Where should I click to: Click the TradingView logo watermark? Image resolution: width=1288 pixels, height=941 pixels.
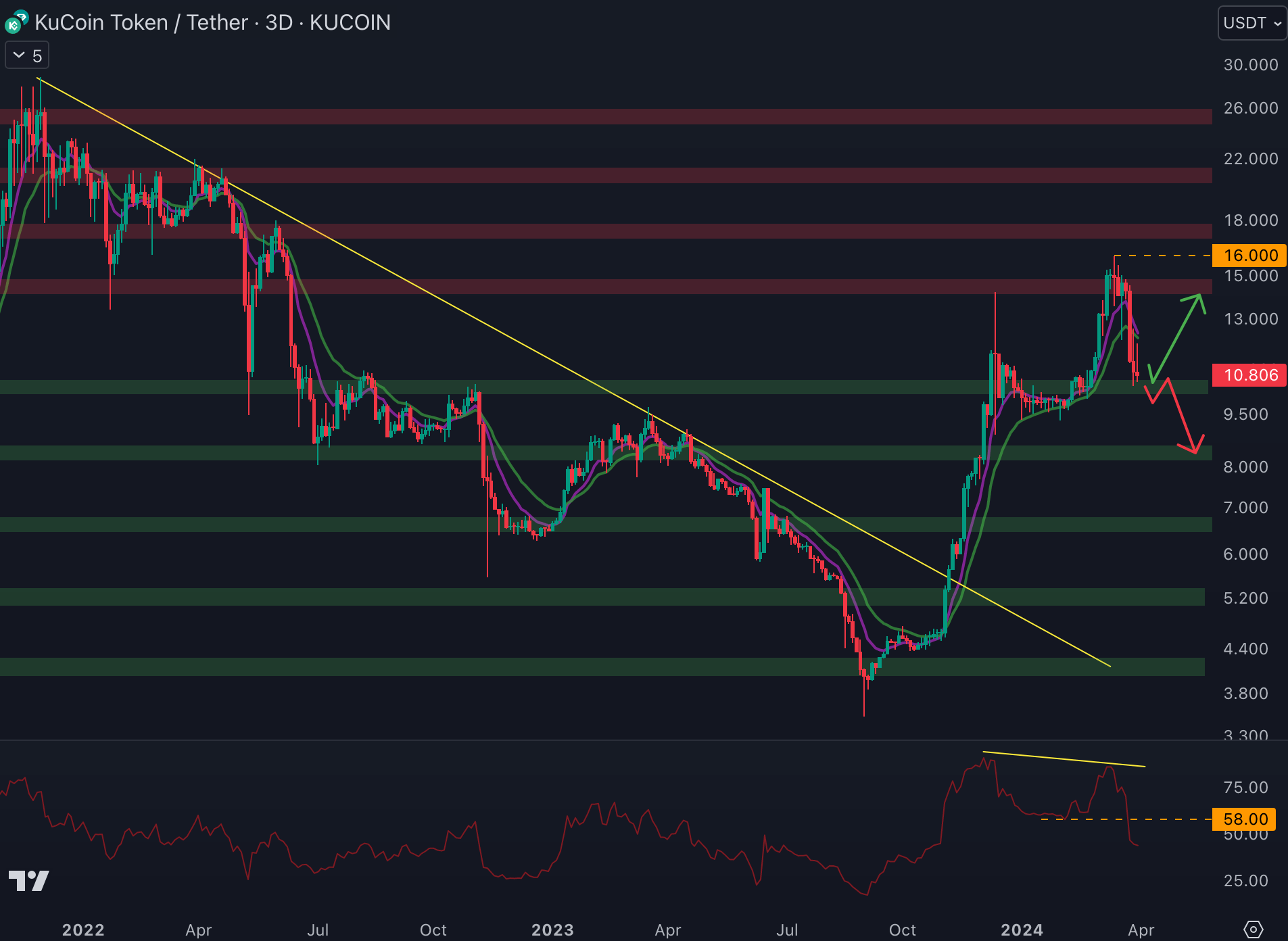point(28,880)
